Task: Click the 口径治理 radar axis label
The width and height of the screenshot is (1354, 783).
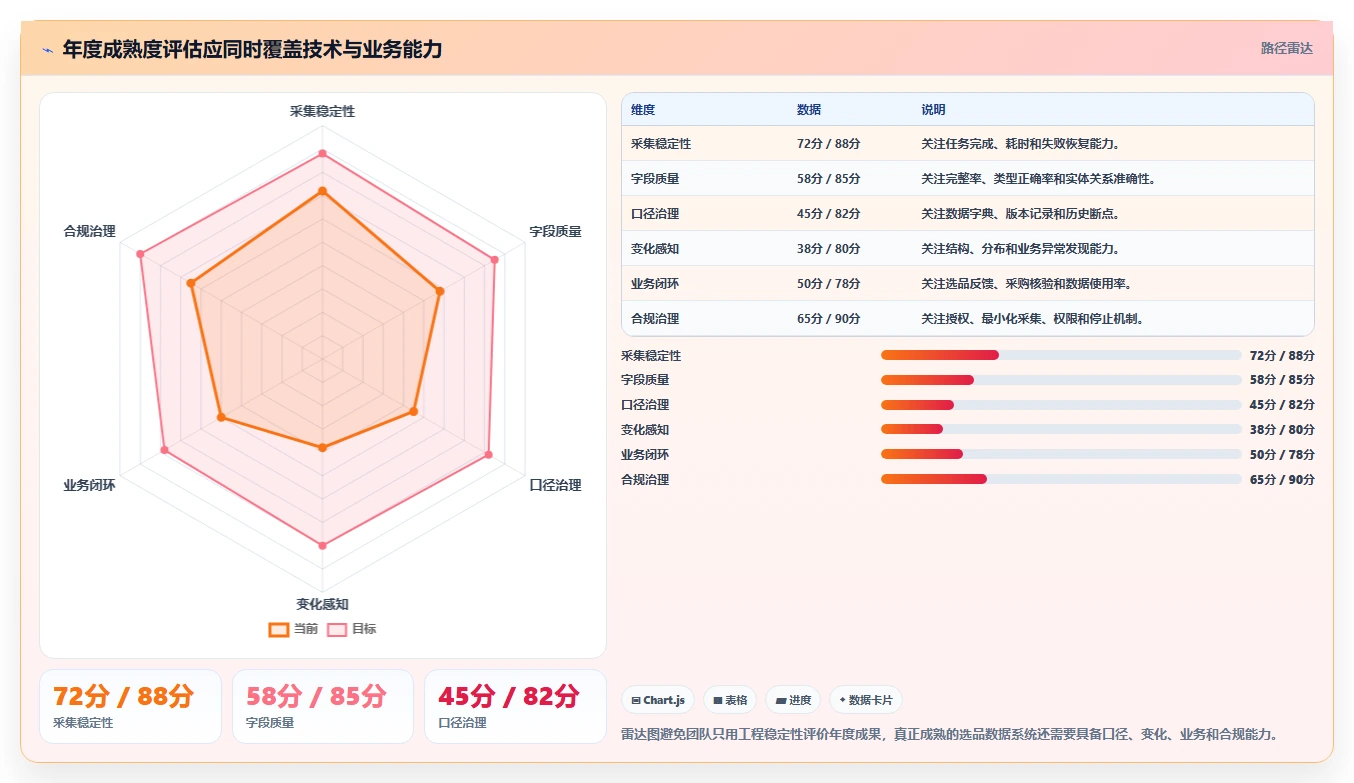Action: [555, 485]
